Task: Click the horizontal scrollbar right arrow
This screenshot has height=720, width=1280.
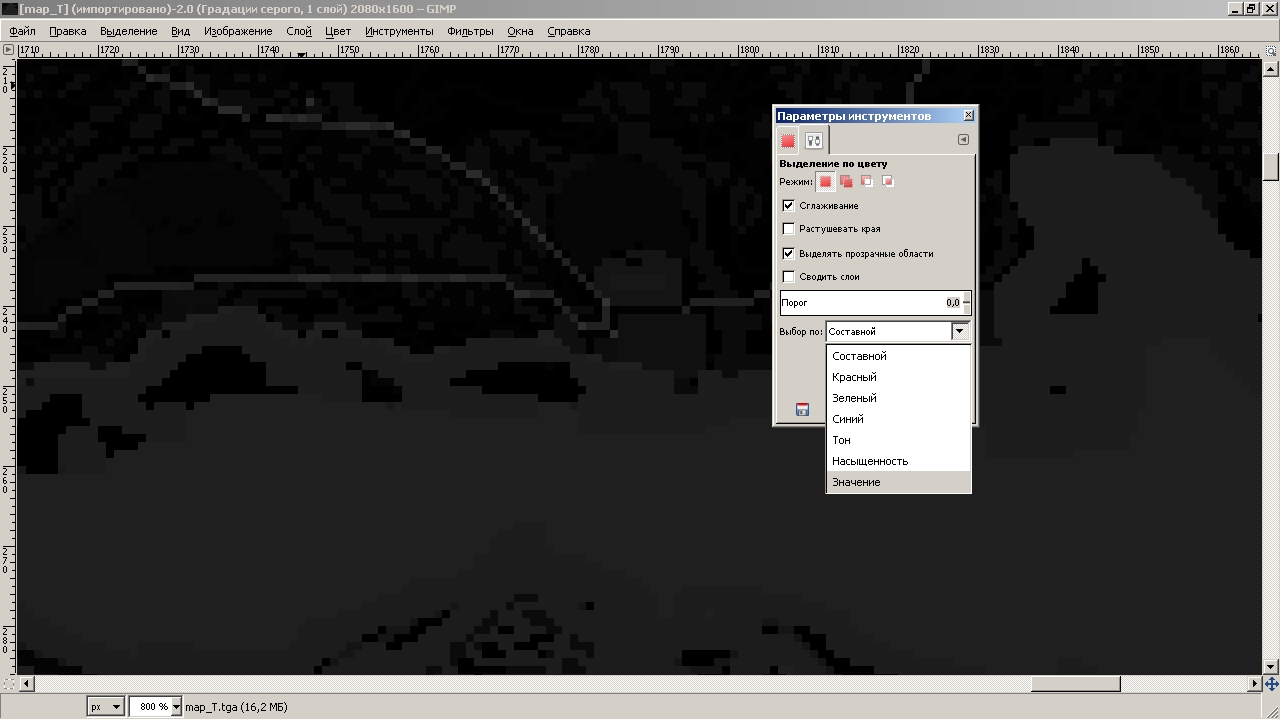Action: pyautogui.click(x=1255, y=684)
